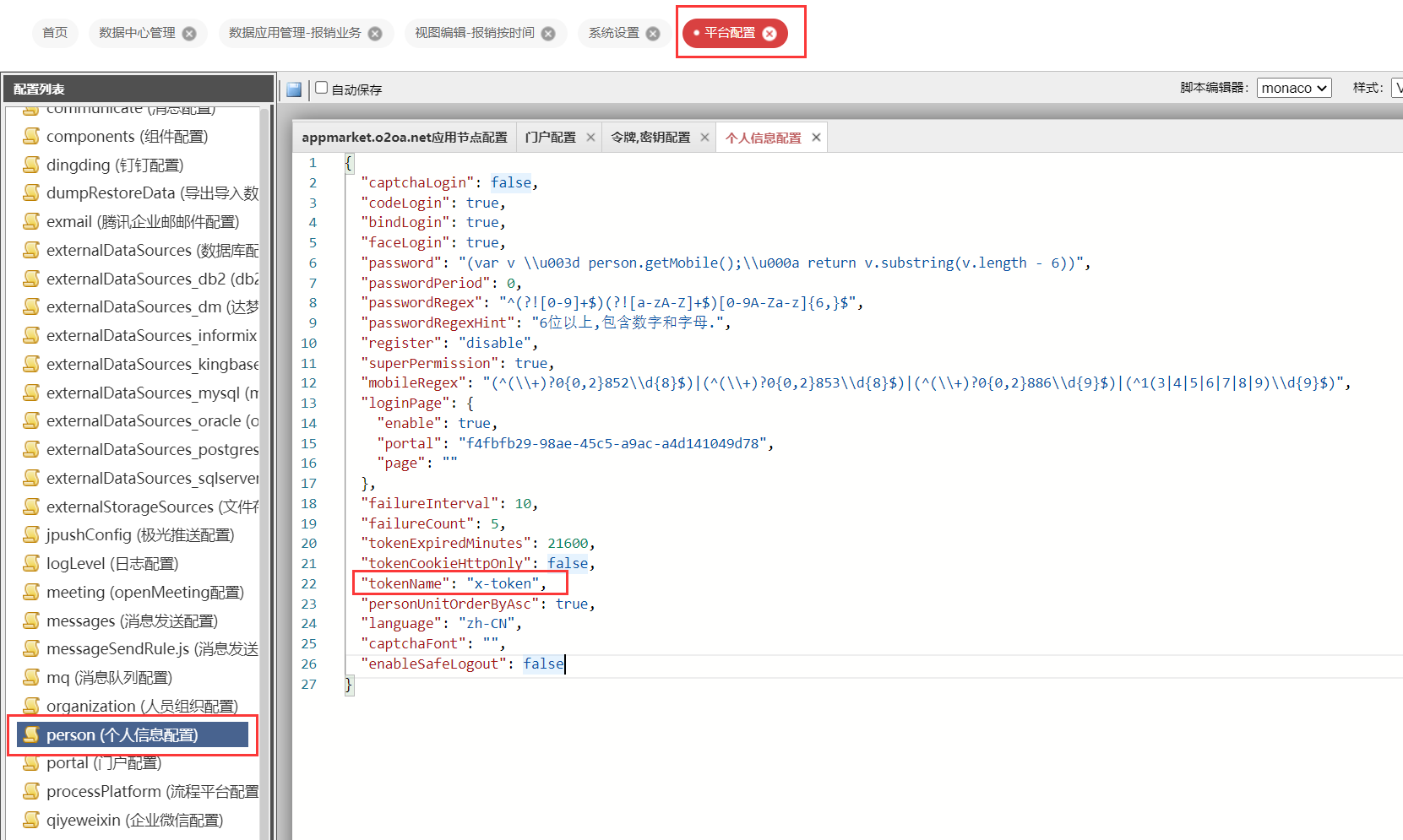Switch to 视图编辑-报销按时间 tab

pyautogui.click(x=474, y=33)
